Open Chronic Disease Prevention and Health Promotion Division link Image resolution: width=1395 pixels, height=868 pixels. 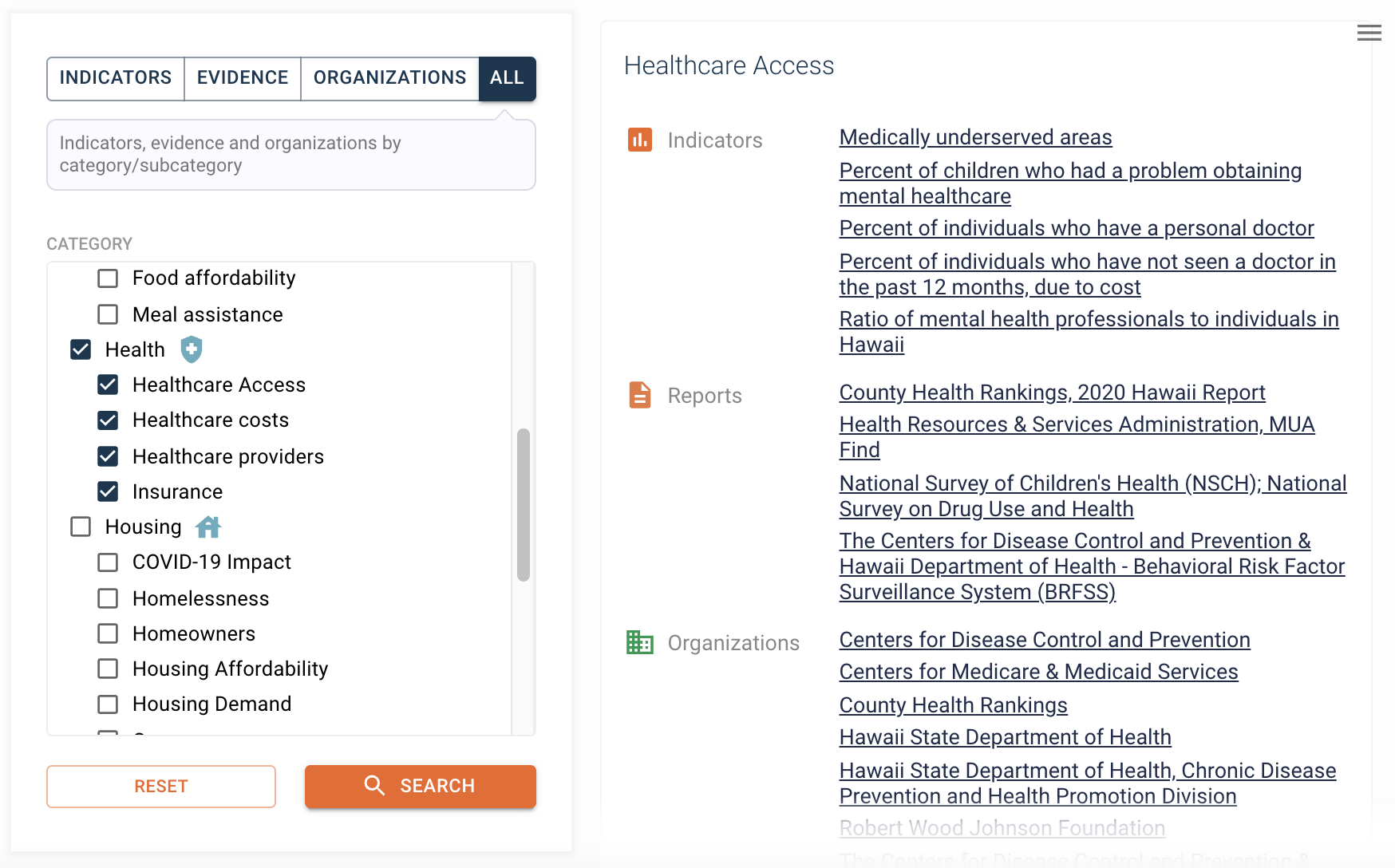[x=1088, y=783]
